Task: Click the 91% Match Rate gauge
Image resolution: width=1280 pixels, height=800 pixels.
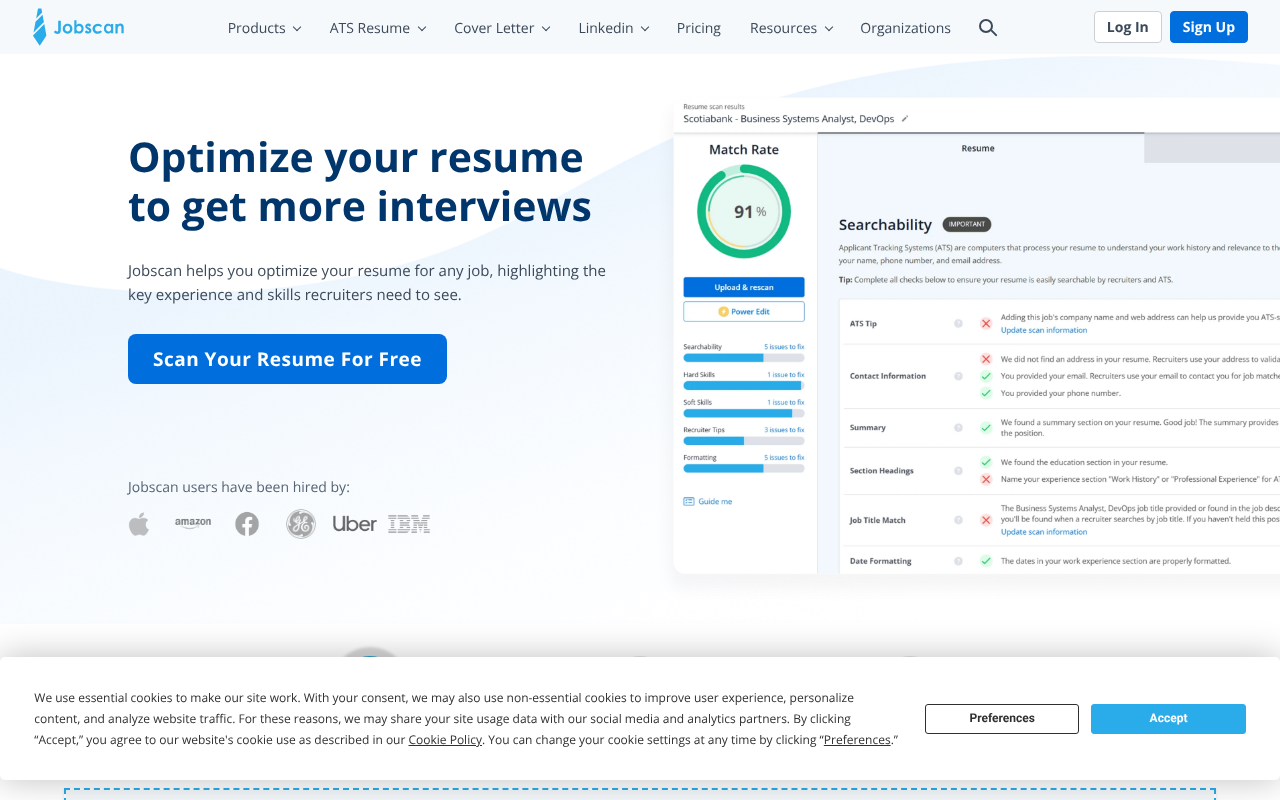Action: [x=744, y=212]
